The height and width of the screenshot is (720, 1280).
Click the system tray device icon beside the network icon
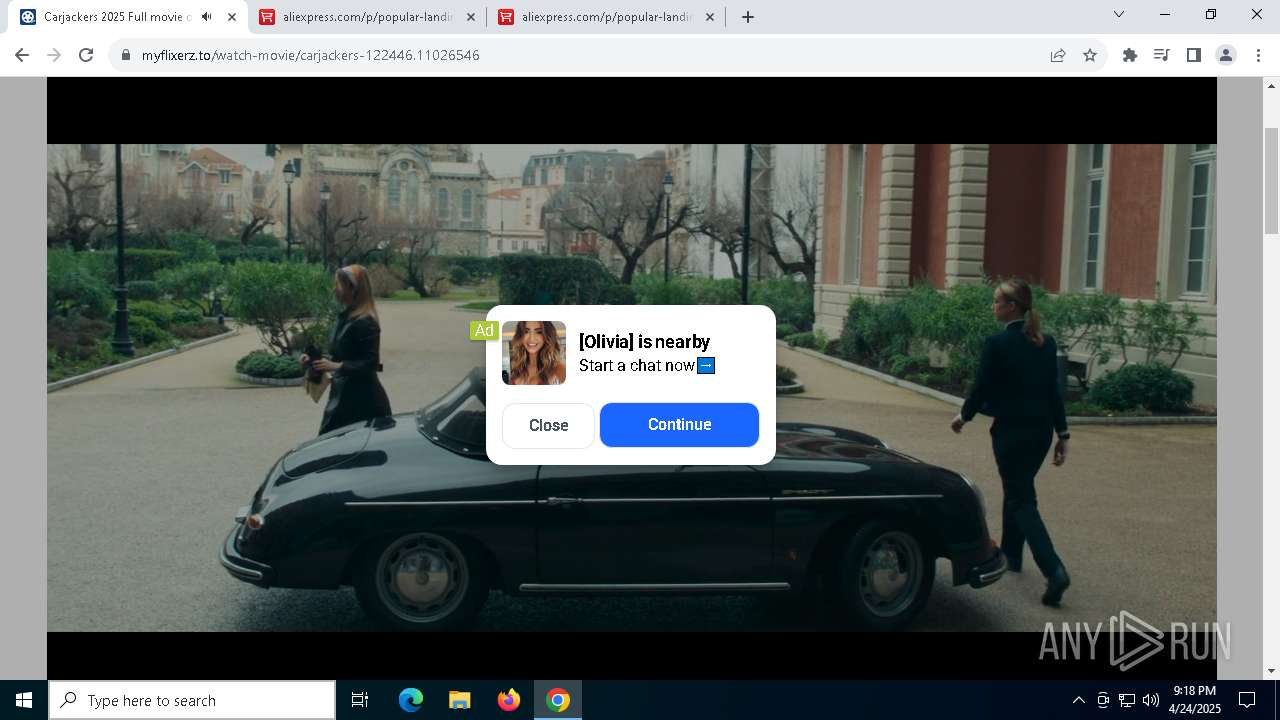[x=1103, y=700]
